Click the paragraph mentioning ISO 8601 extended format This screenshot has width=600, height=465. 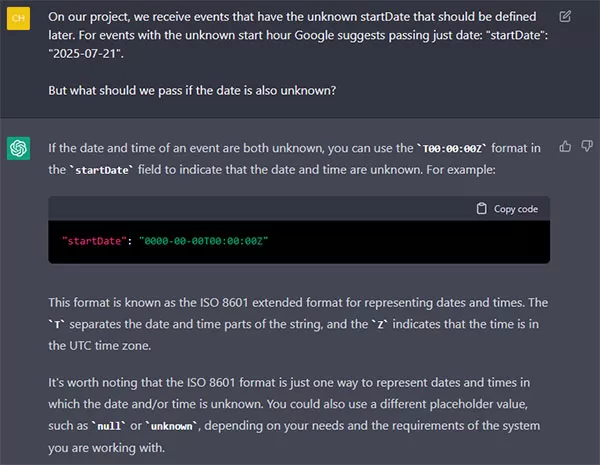tap(298, 324)
